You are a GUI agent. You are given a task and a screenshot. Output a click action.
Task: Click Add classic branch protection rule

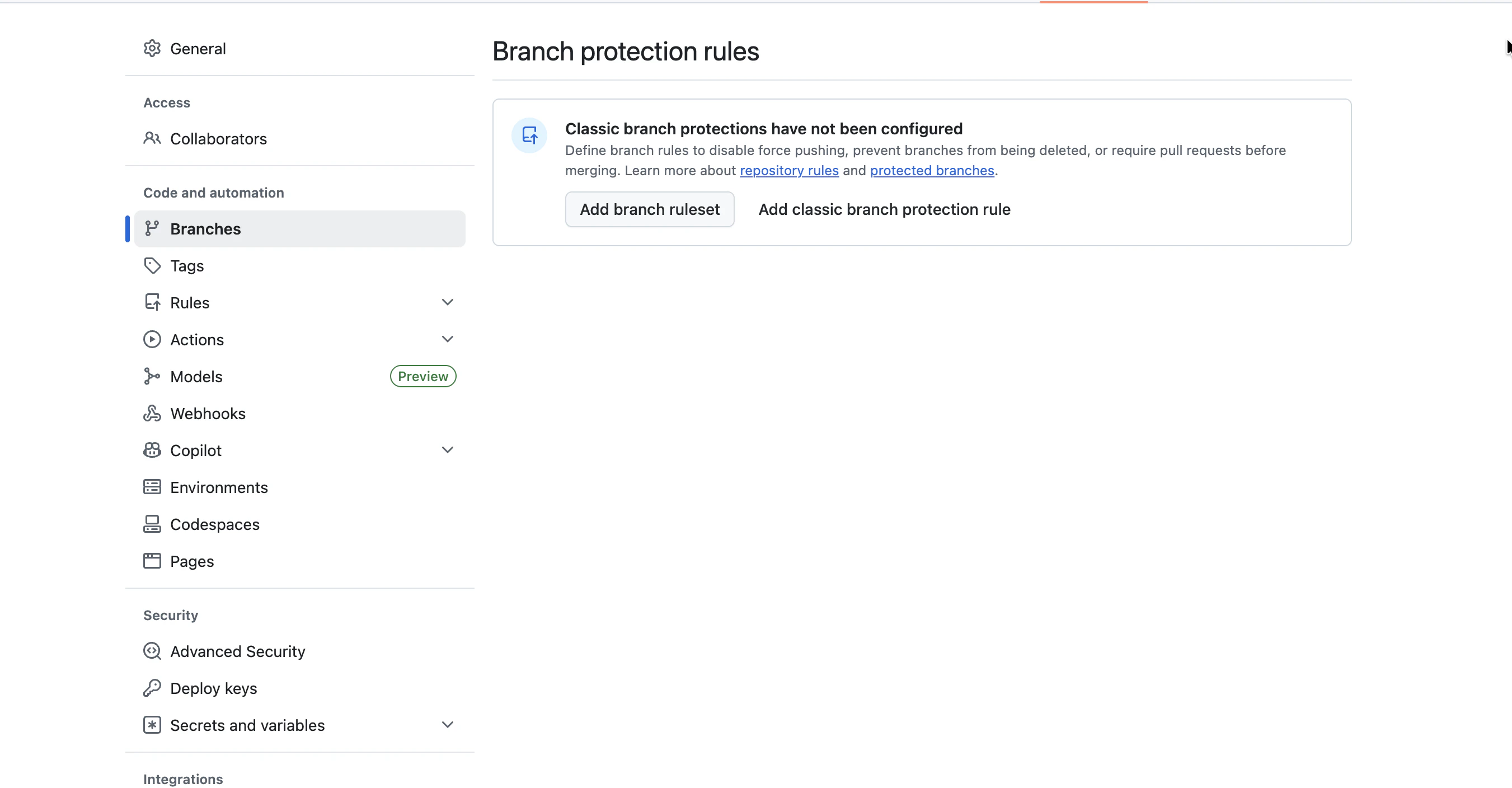884,210
